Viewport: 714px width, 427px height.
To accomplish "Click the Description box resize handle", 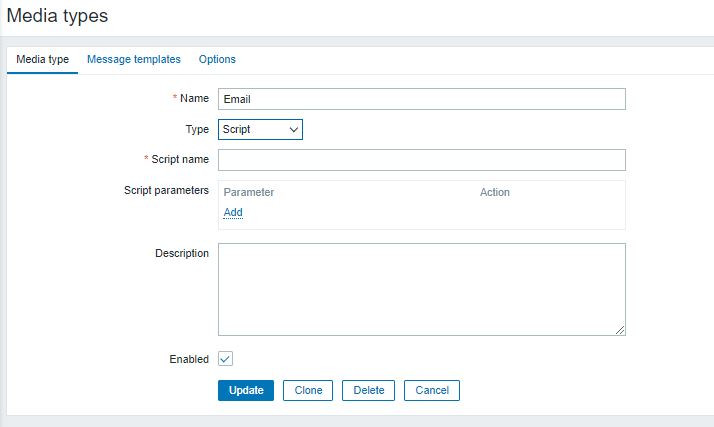I will pyautogui.click(x=620, y=330).
